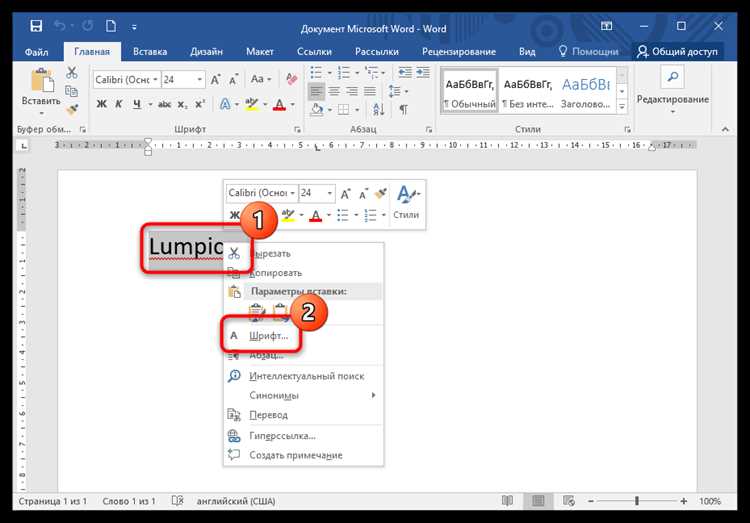The width and height of the screenshot is (750, 523).
Task: Switch to the Вставка ribbon tab
Action: (x=150, y=52)
